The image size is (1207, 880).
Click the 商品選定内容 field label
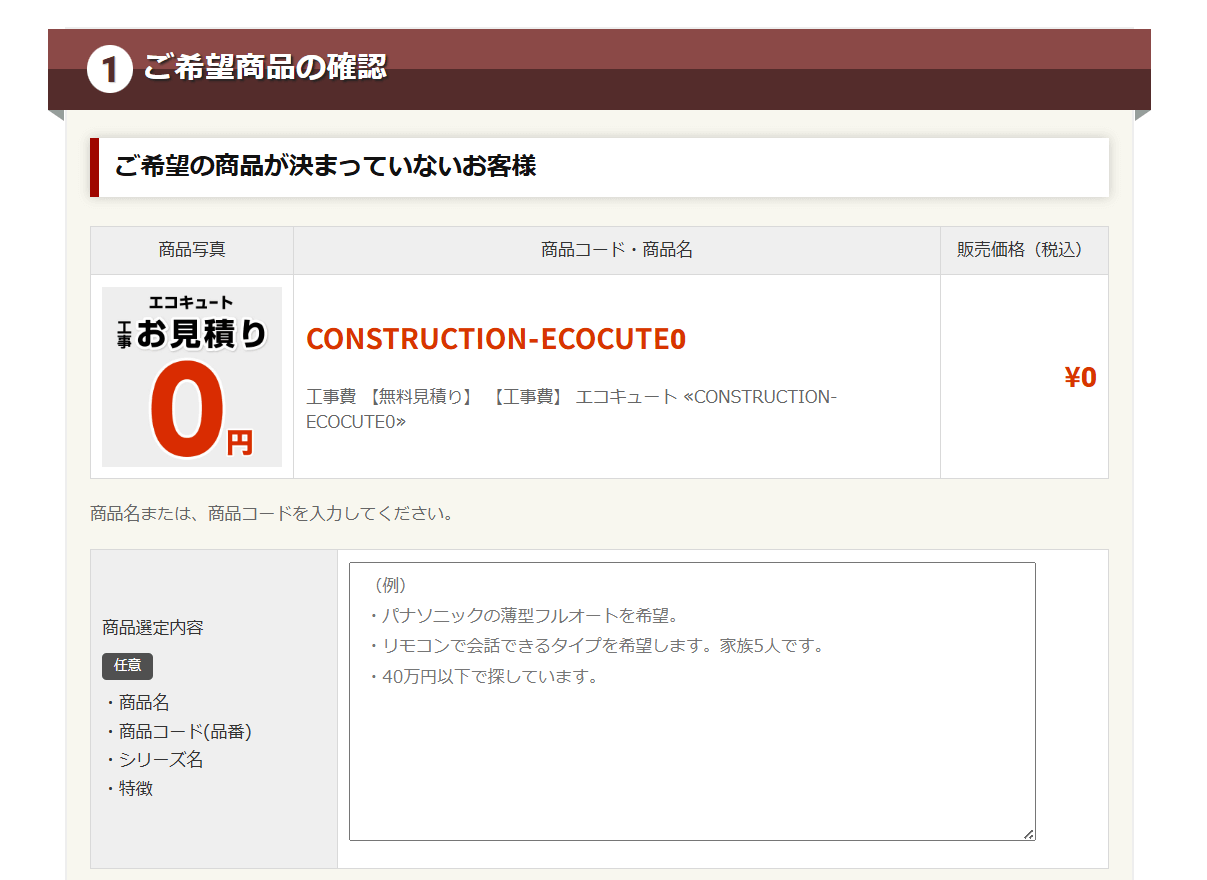(x=152, y=628)
